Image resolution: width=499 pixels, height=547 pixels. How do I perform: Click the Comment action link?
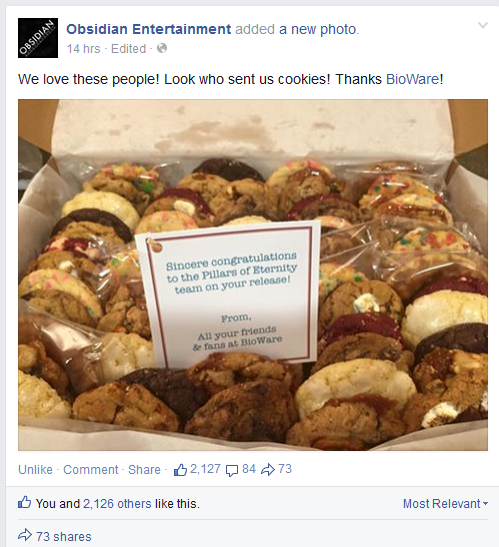[x=91, y=470]
